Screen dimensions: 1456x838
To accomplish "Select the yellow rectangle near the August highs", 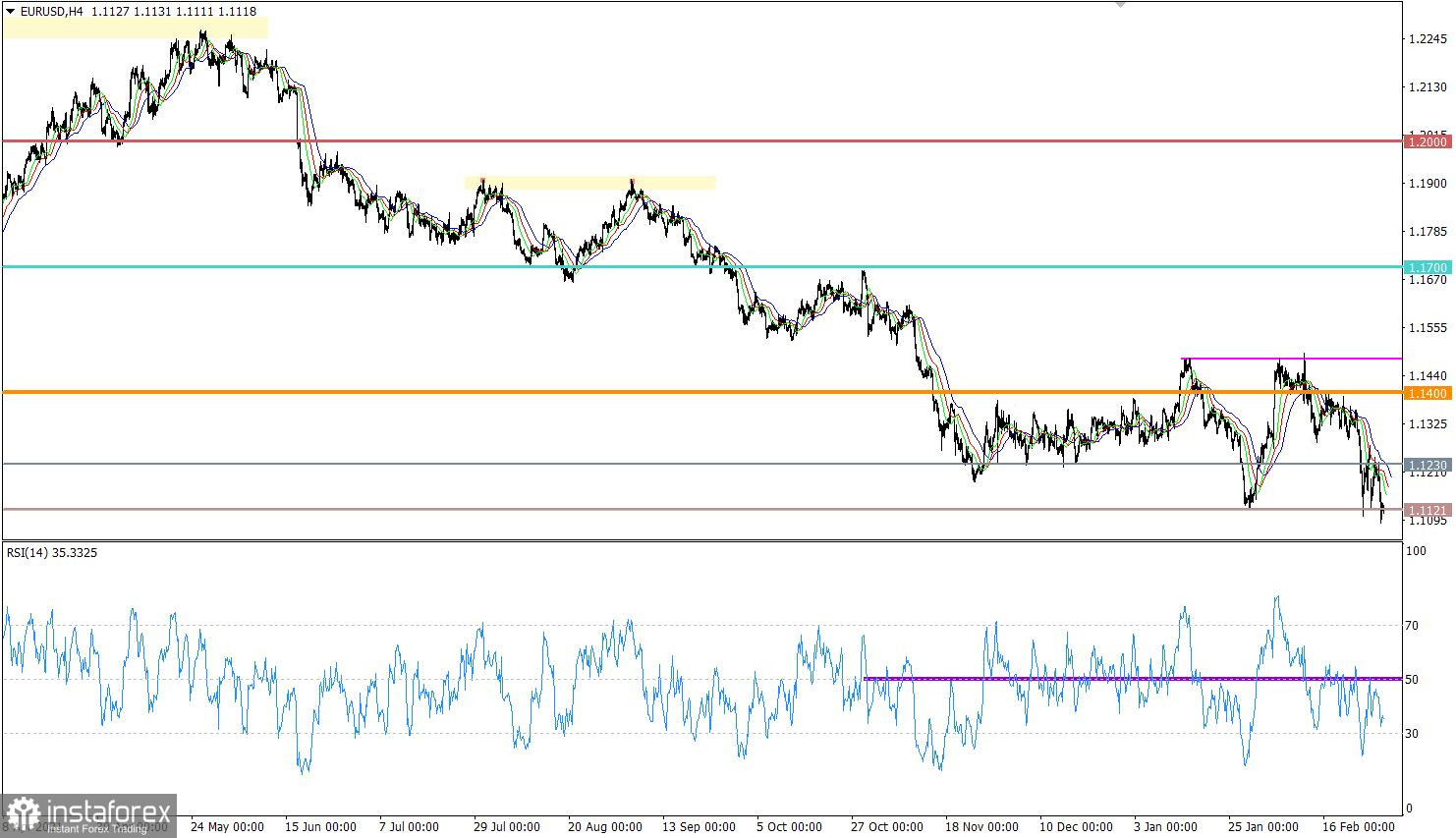I will point(590,183).
